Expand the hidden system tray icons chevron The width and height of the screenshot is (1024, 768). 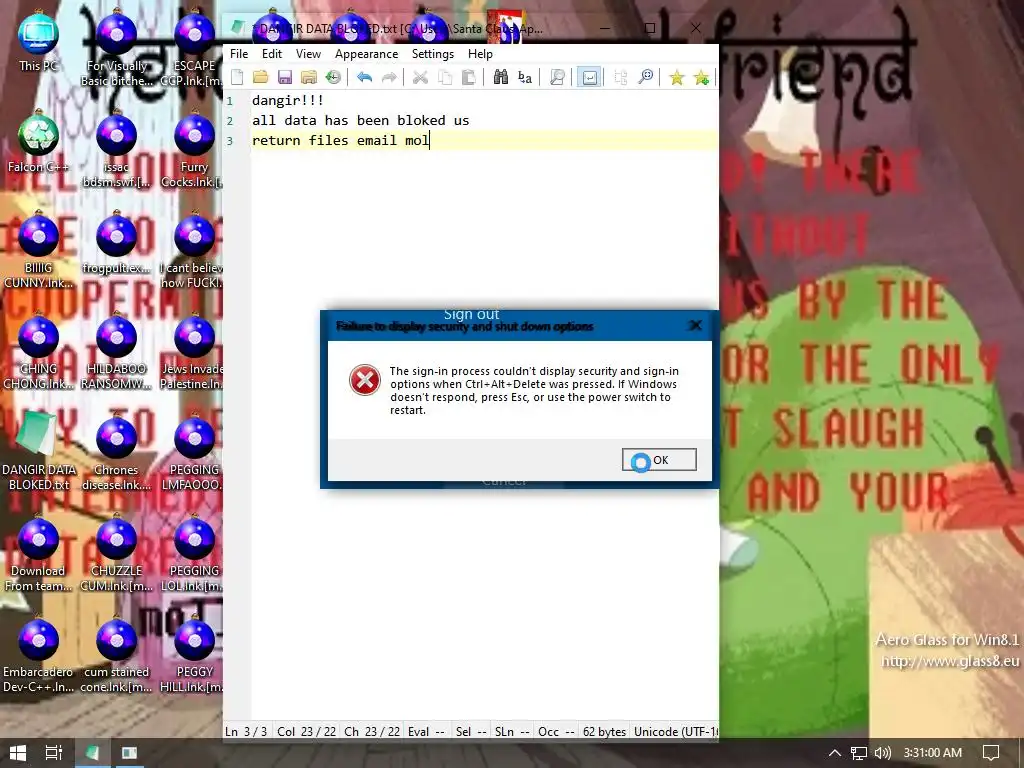pos(835,753)
